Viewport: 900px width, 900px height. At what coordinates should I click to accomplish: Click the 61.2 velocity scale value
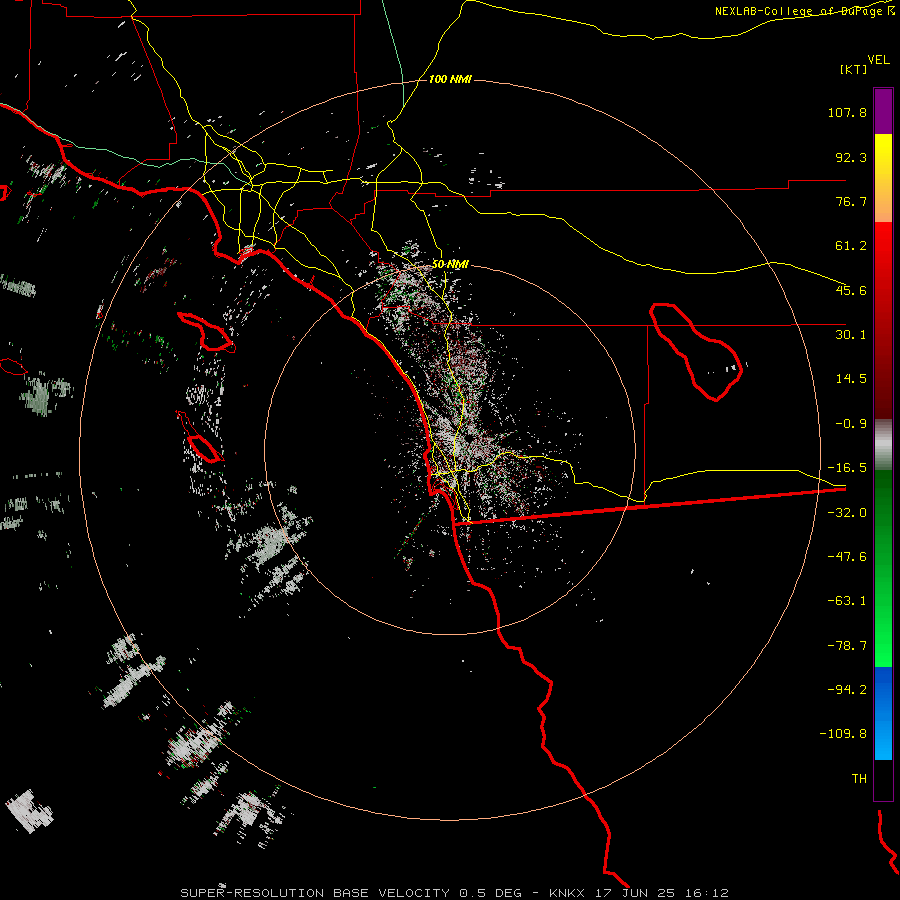point(851,246)
